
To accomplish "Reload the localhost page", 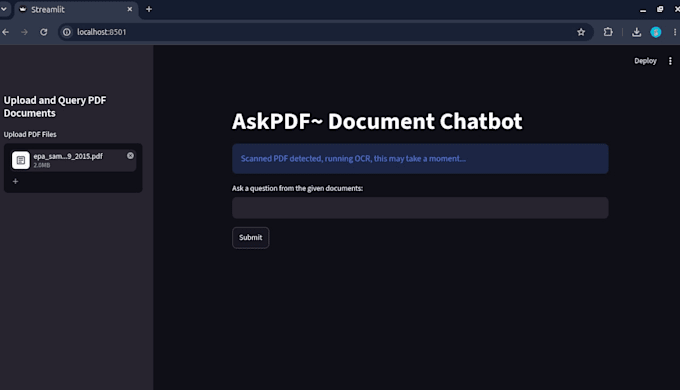I will [x=43, y=32].
